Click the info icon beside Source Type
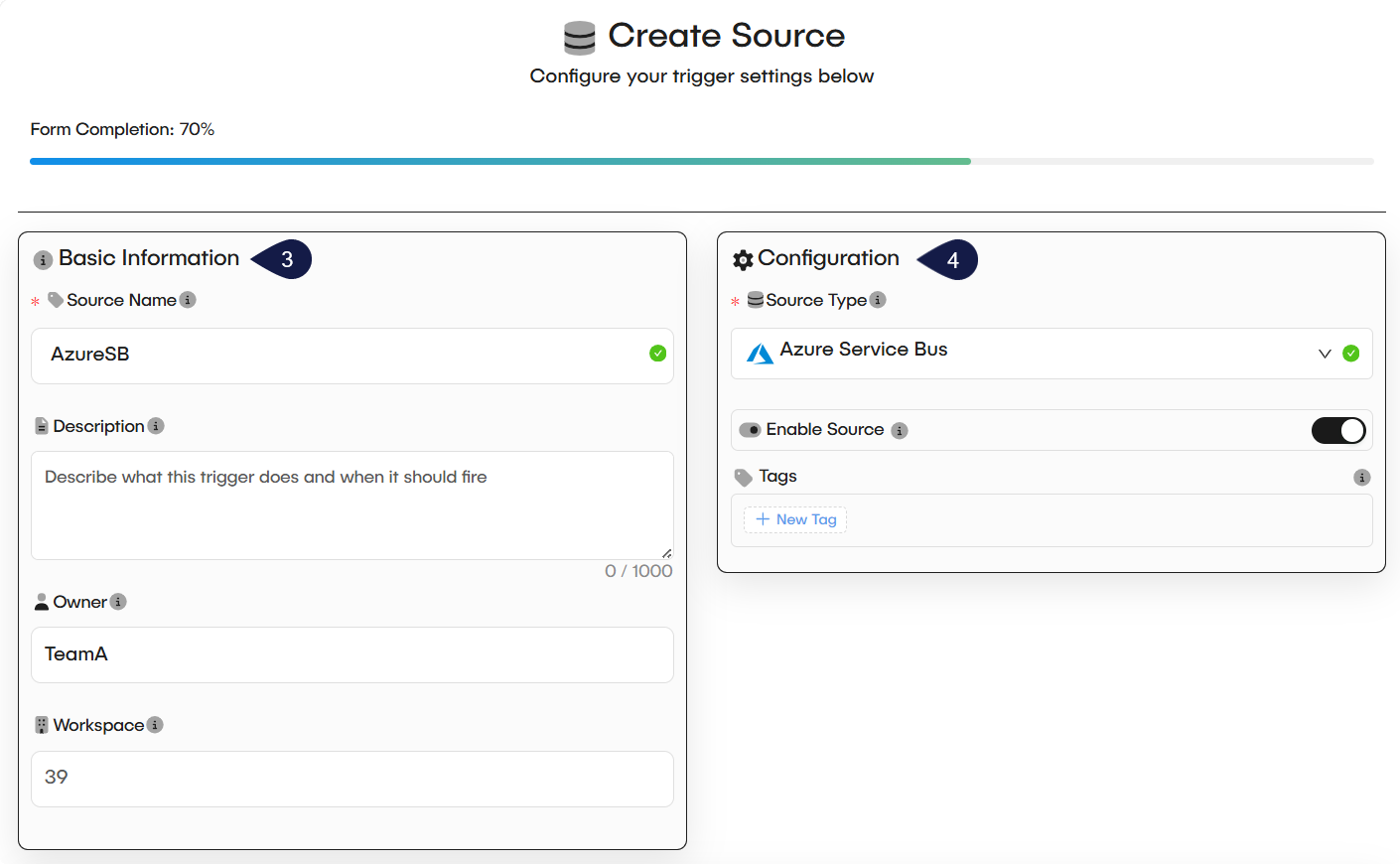The height and width of the screenshot is (864, 1400). coord(878,300)
